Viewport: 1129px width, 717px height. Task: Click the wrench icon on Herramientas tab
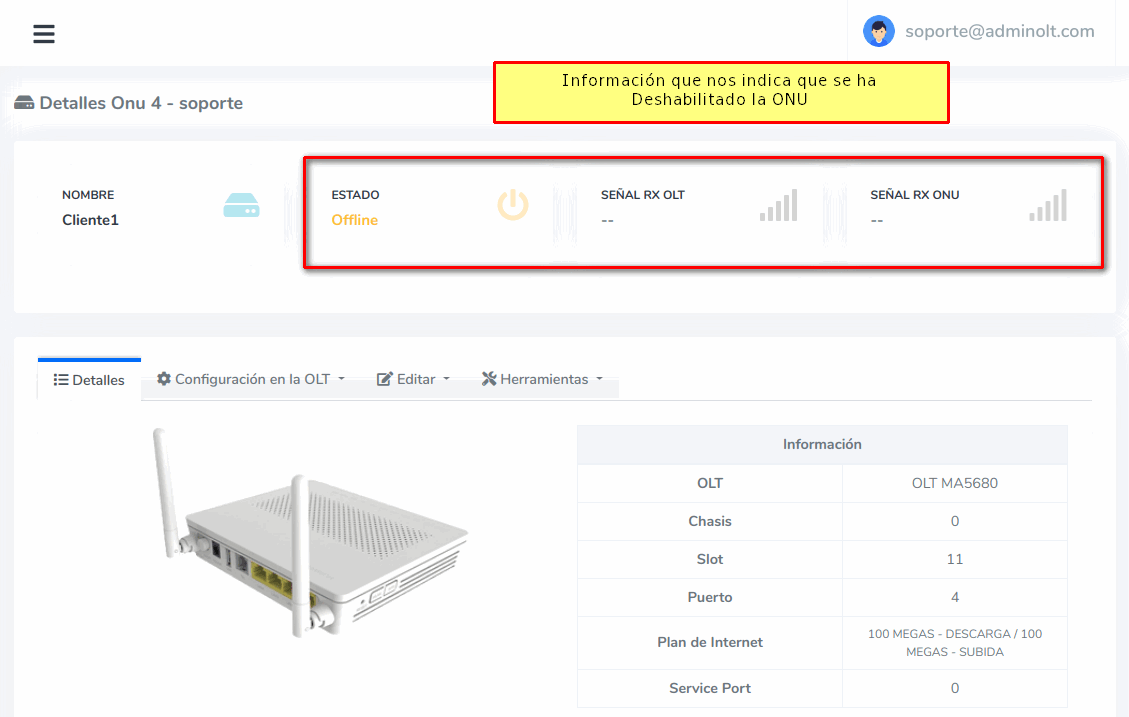pos(489,379)
